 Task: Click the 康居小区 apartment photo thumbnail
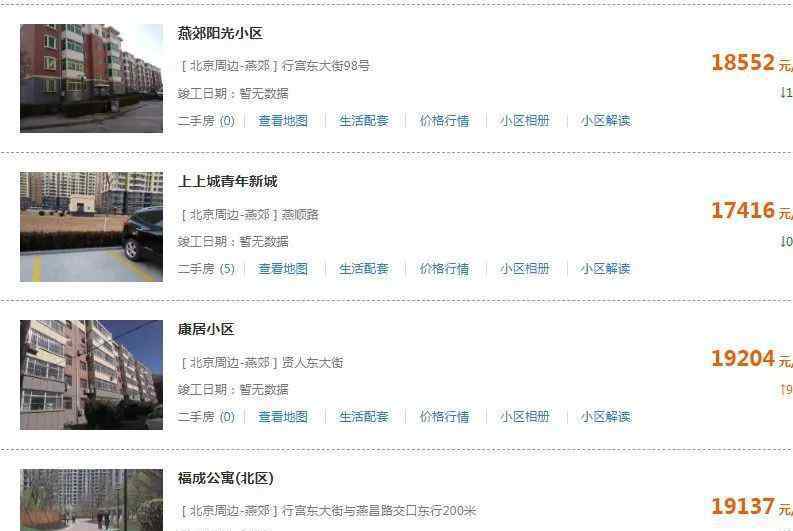[92, 375]
